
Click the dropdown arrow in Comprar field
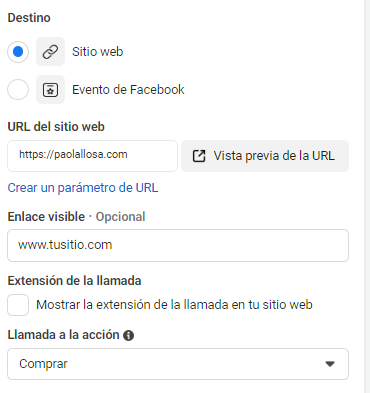pyautogui.click(x=330, y=364)
